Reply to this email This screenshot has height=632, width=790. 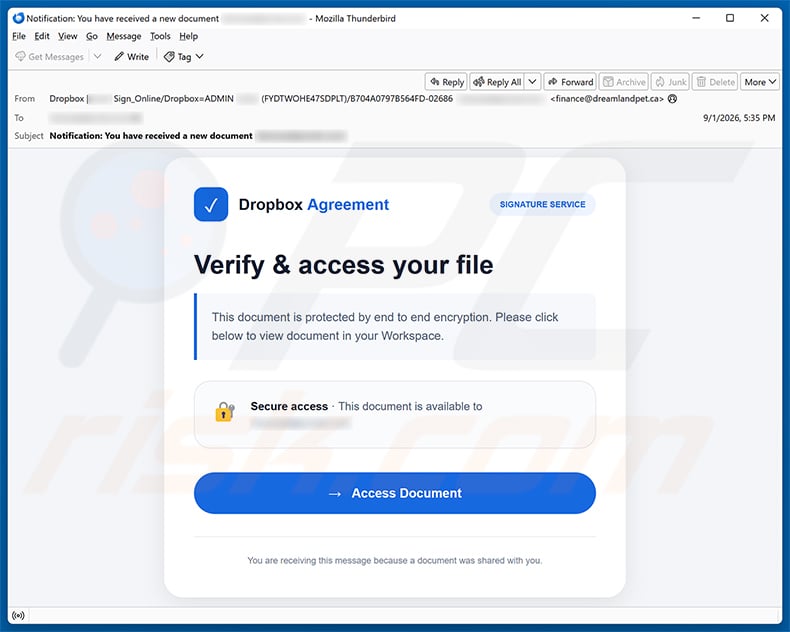pyautogui.click(x=446, y=82)
